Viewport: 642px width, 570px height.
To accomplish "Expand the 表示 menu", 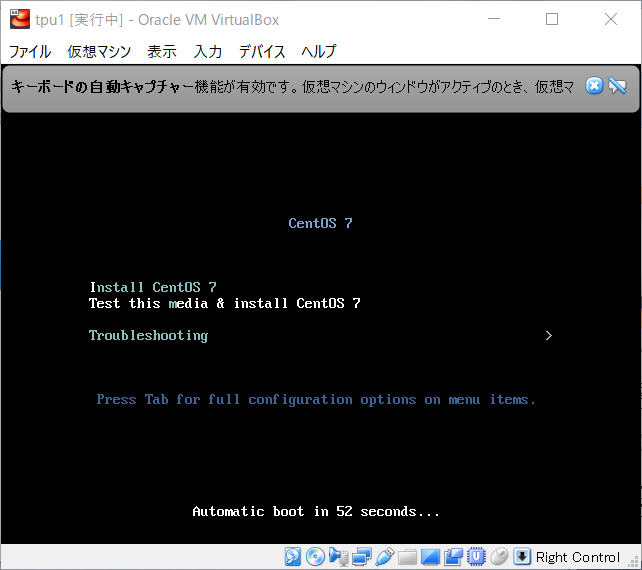I will [162, 52].
